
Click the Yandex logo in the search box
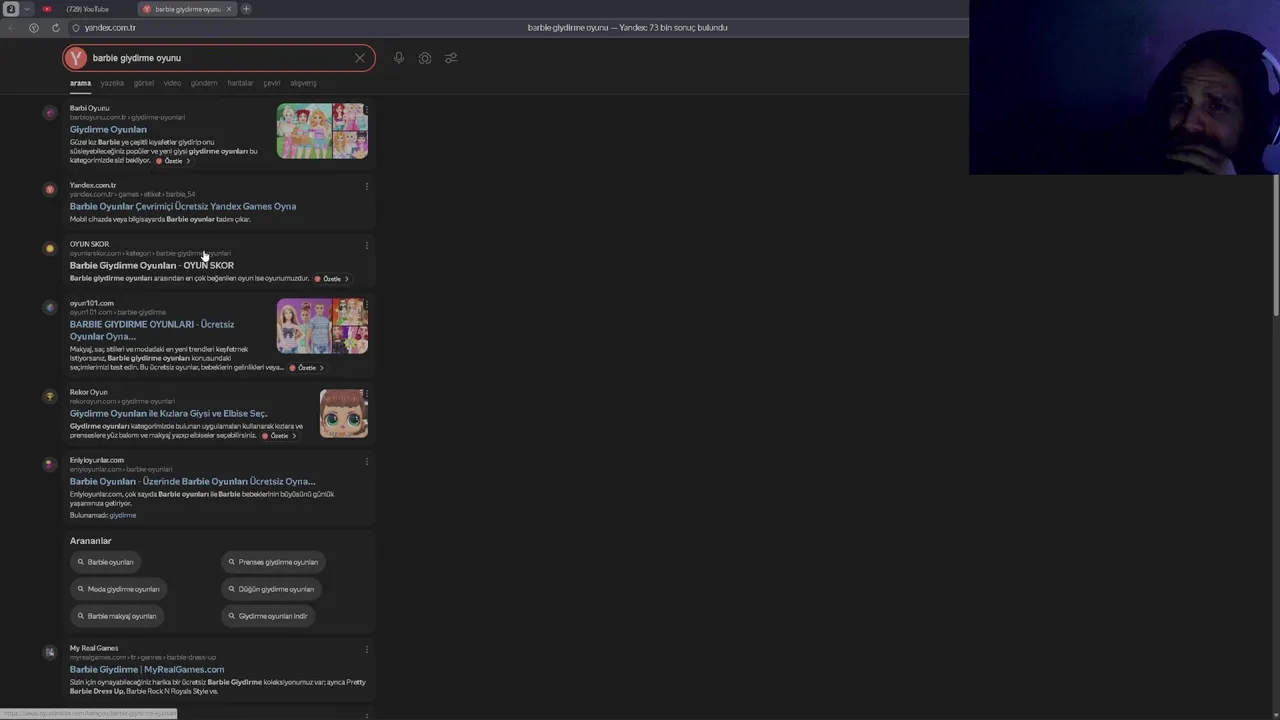coord(76,58)
